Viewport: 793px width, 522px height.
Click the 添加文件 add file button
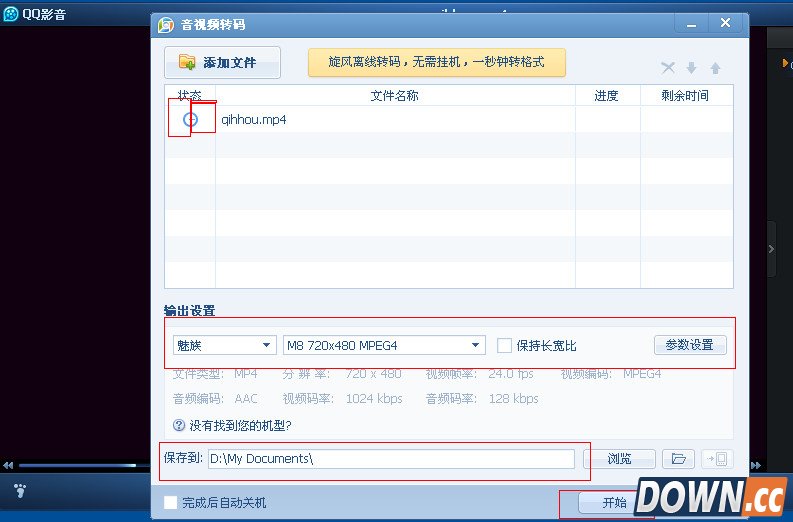(223, 62)
